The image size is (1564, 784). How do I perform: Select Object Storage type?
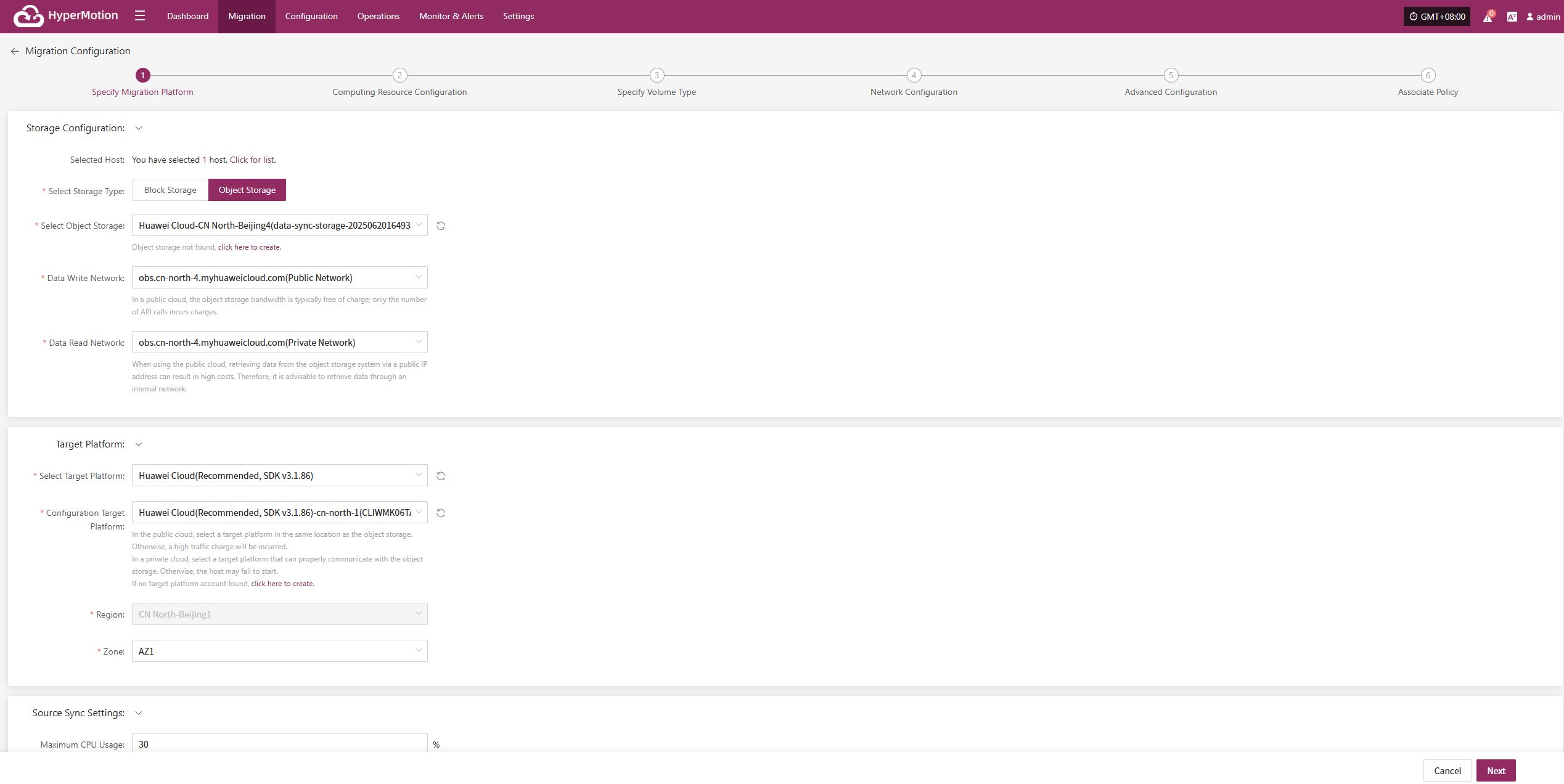(247, 190)
